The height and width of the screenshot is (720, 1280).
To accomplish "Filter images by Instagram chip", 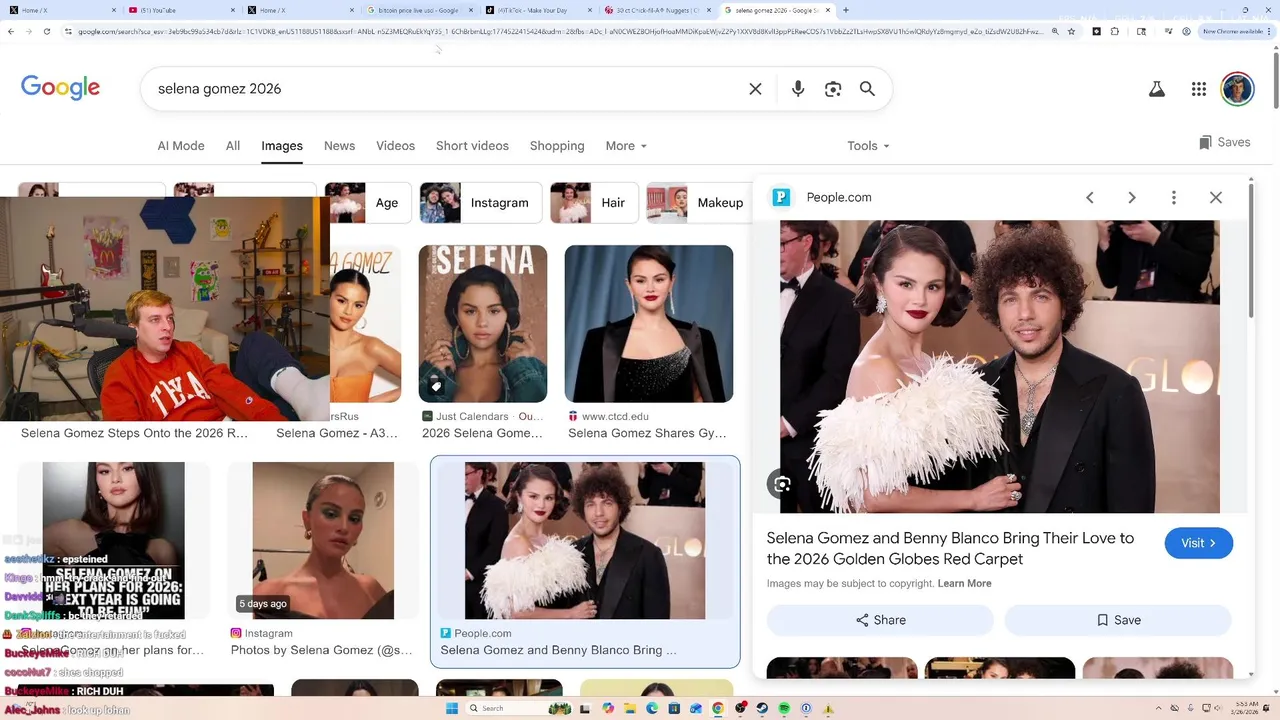I will pyautogui.click(x=481, y=203).
